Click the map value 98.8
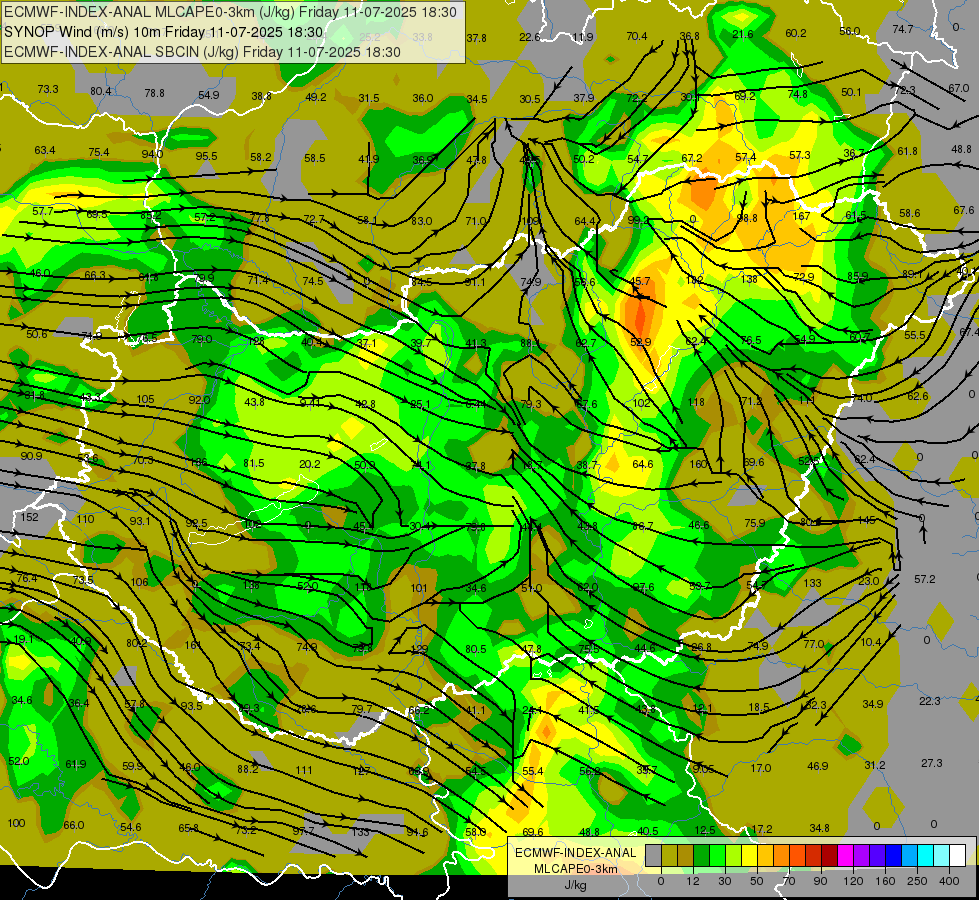This screenshot has width=979, height=900. coord(747,218)
